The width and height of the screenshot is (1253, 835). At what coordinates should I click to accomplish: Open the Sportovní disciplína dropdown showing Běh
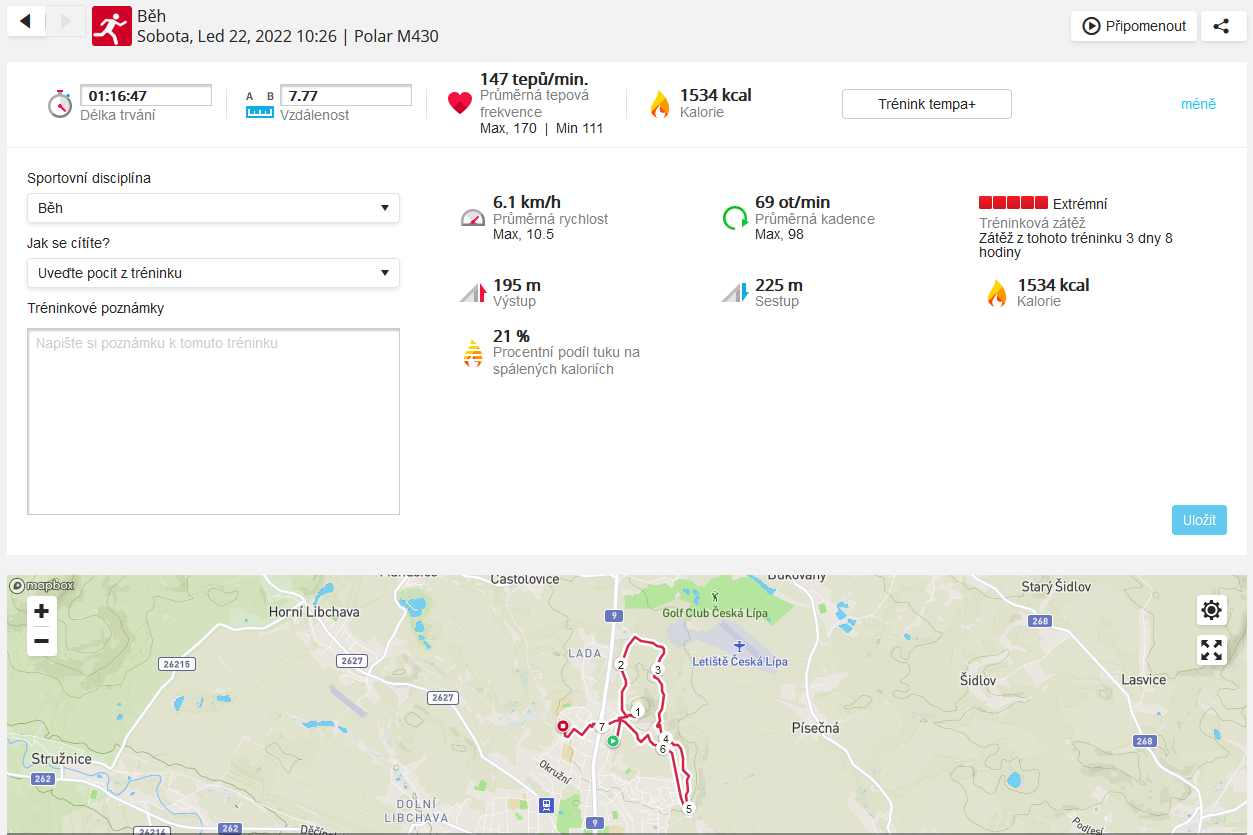[x=213, y=208]
